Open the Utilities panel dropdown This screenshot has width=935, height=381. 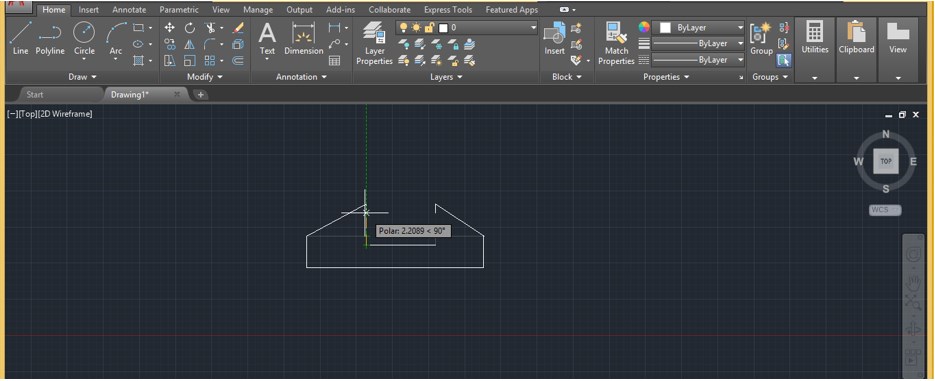(815, 78)
